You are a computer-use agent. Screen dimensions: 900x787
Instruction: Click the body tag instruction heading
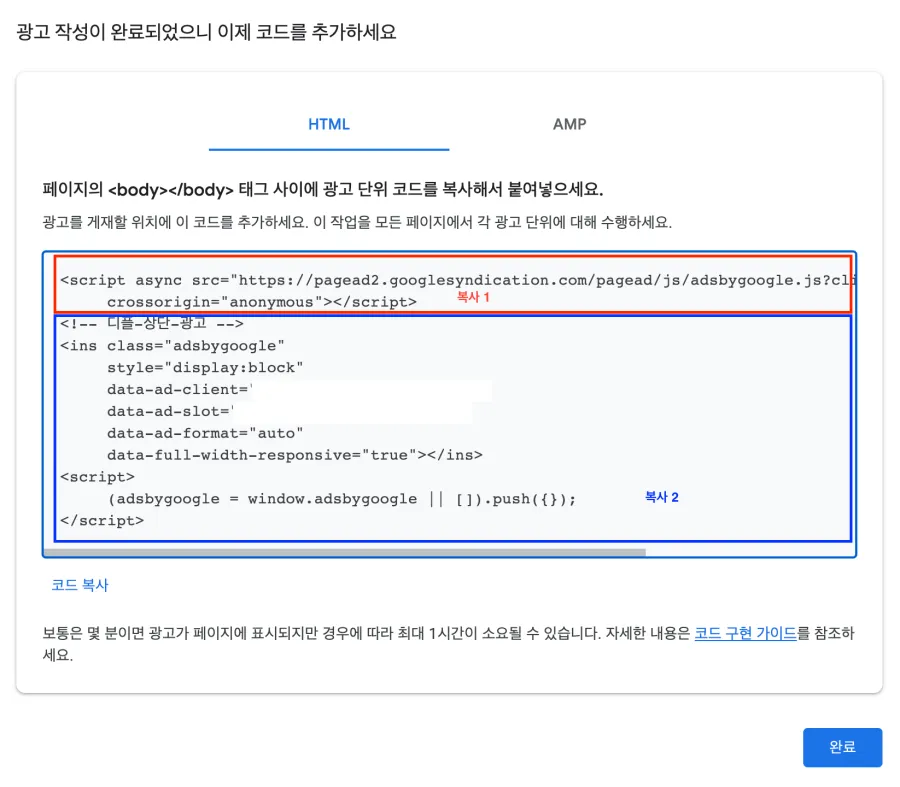coord(323,189)
